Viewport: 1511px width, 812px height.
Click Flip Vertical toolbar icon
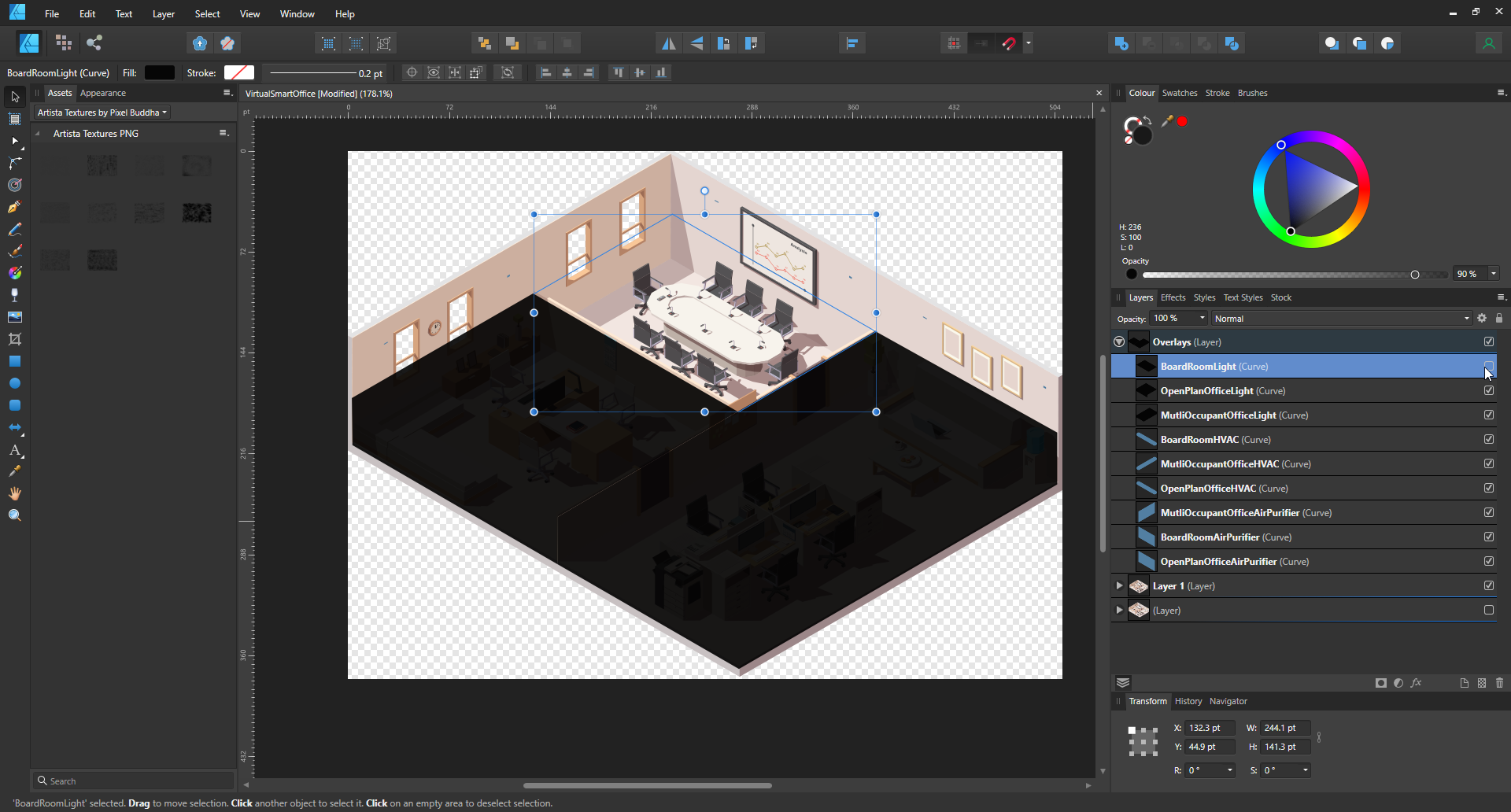pos(696,43)
